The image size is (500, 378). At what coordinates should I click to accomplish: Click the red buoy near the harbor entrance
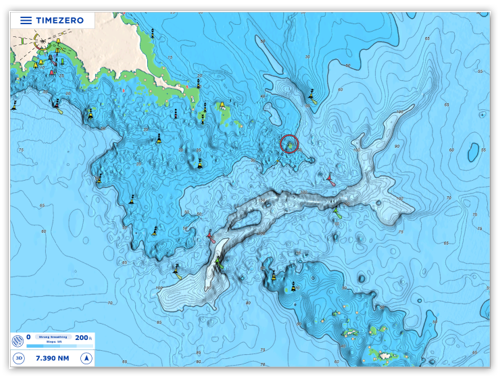pos(52,72)
